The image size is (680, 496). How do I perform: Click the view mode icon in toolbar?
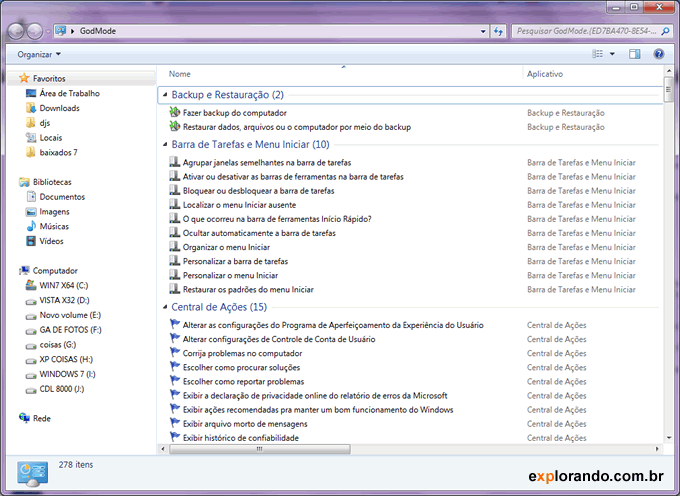[598, 54]
